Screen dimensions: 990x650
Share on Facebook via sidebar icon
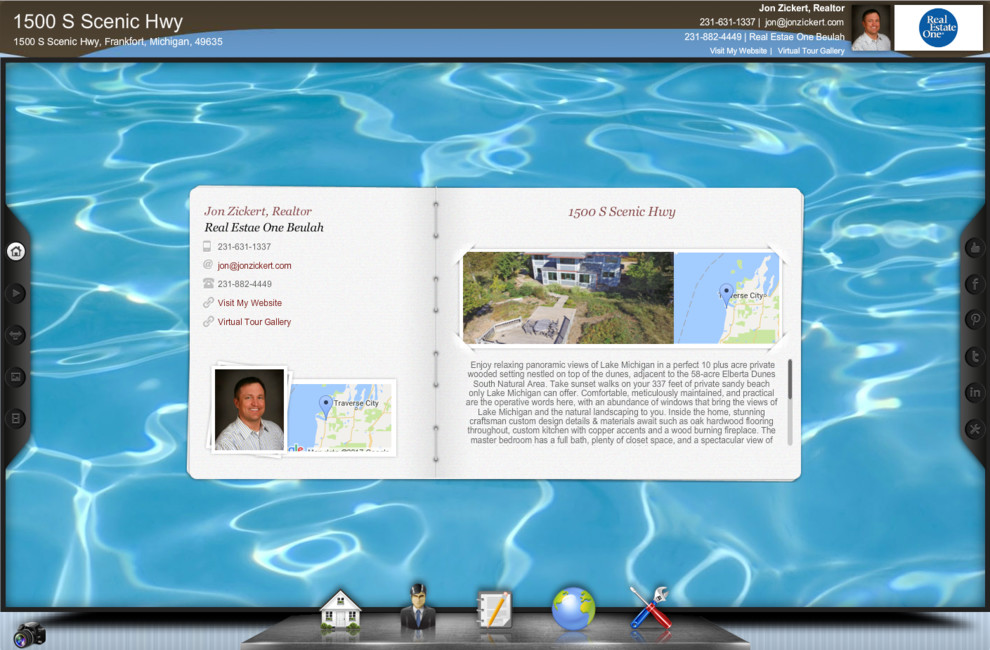(975, 284)
